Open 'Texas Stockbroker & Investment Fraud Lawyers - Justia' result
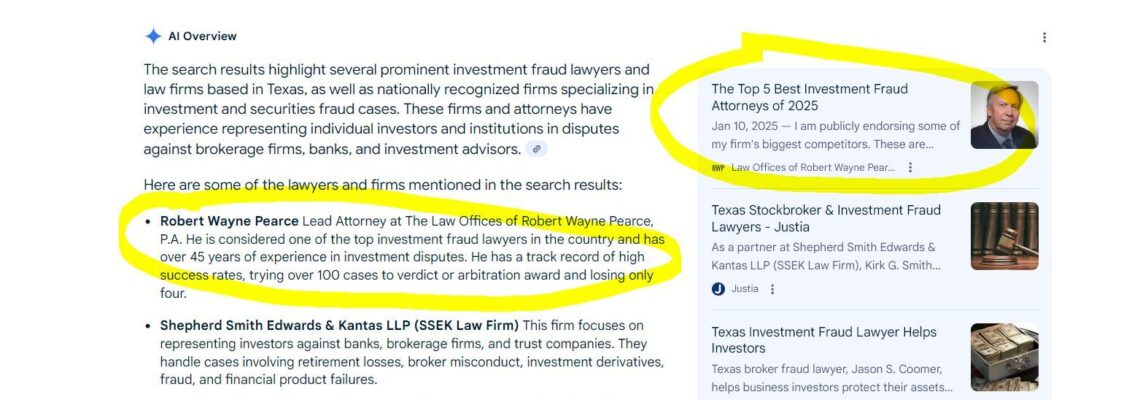The image size is (1140, 400). 826,218
